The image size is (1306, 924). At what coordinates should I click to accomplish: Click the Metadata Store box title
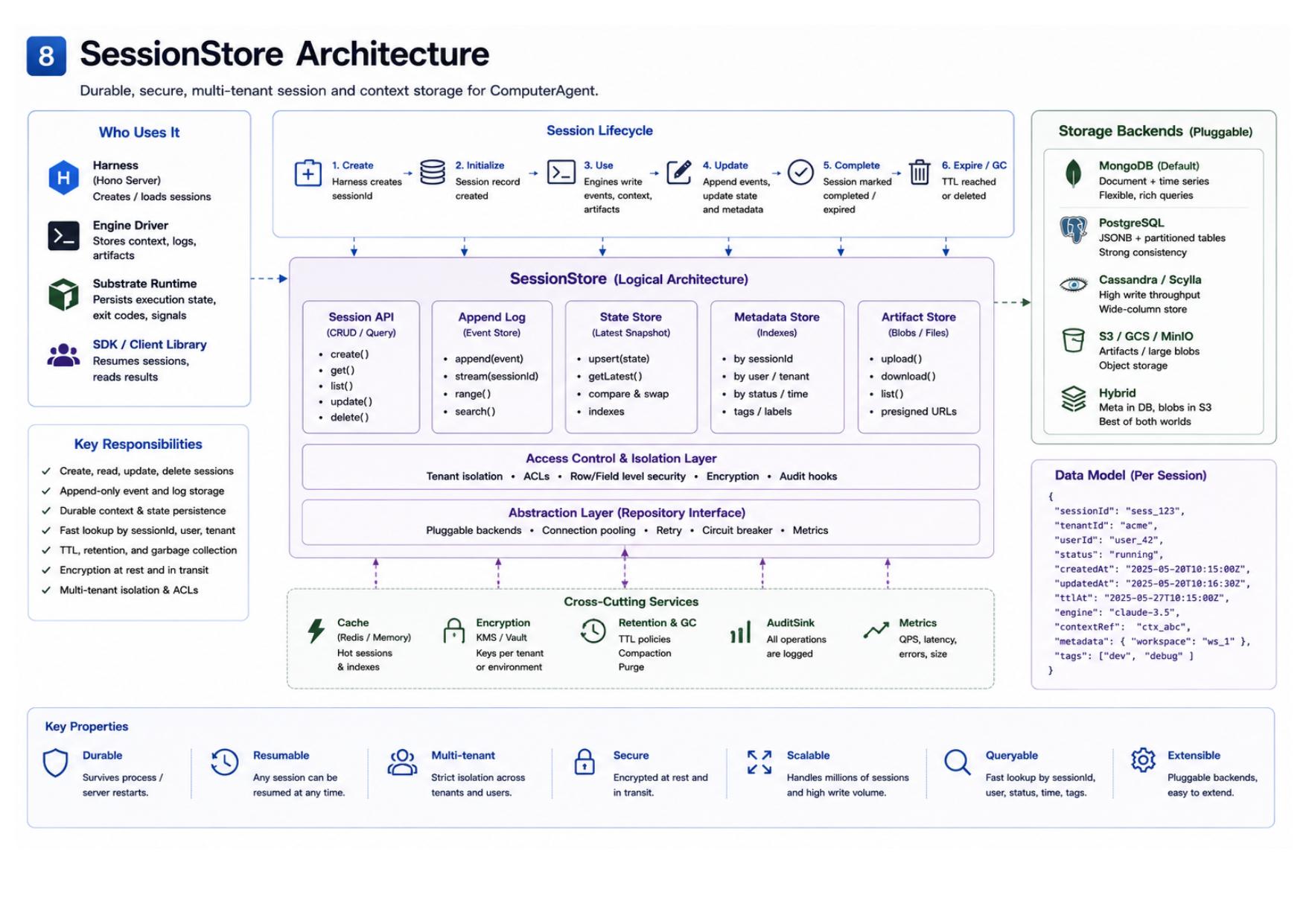click(777, 317)
